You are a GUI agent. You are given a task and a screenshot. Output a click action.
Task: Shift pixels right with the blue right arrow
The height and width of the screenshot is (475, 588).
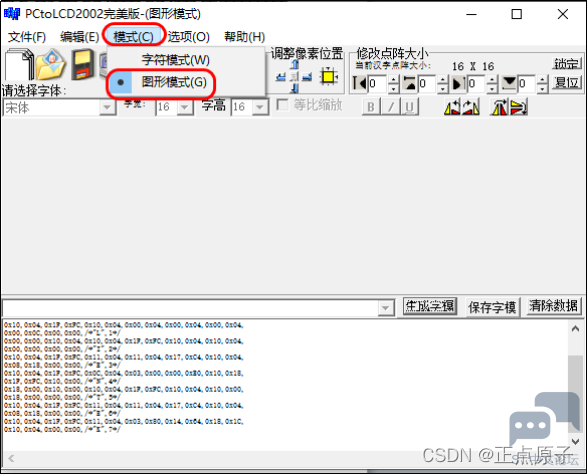[x=307, y=77]
